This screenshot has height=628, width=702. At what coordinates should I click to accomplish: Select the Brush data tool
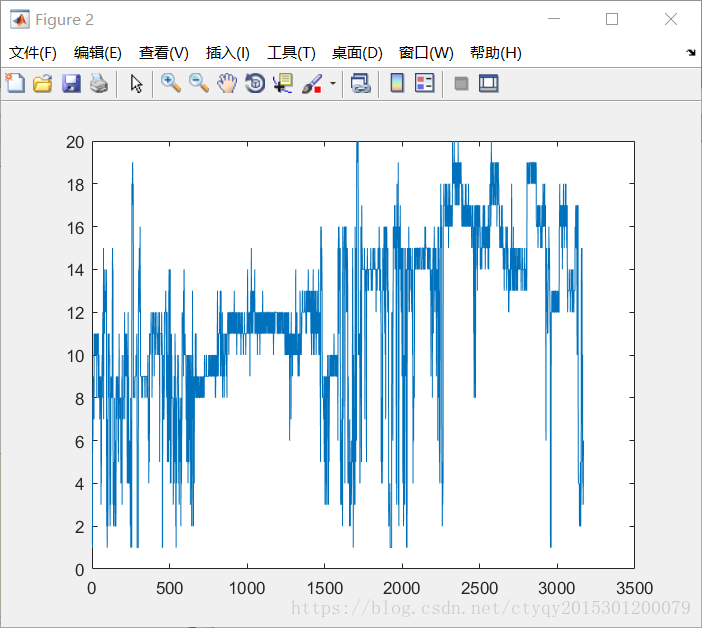pyautogui.click(x=312, y=84)
